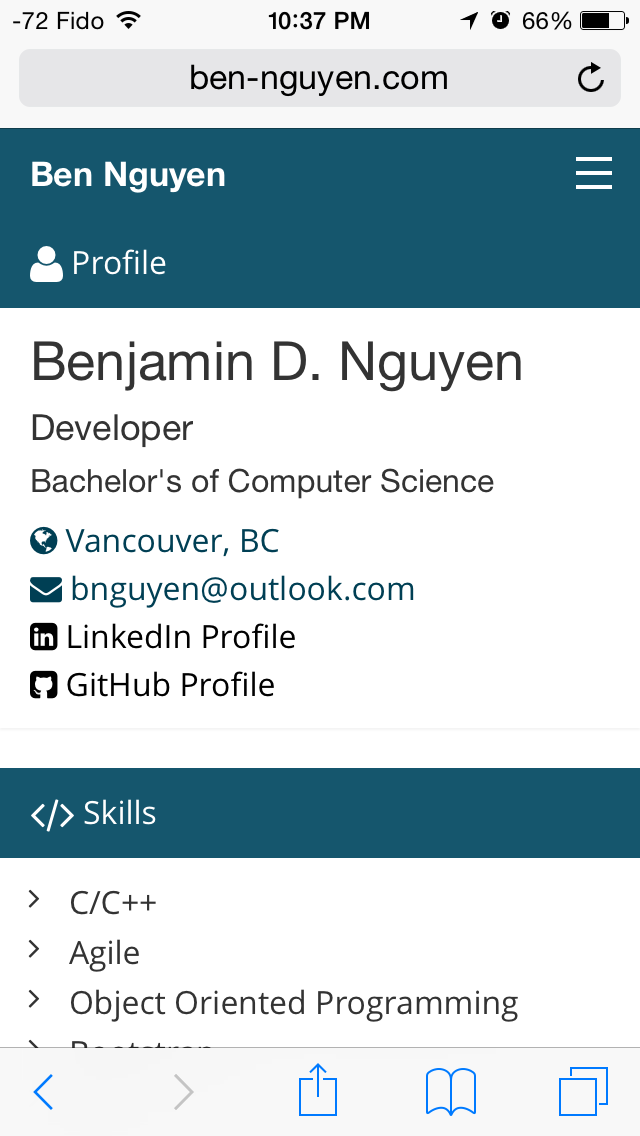
Task: Open the GitHub Profile link
Action: click(170, 685)
